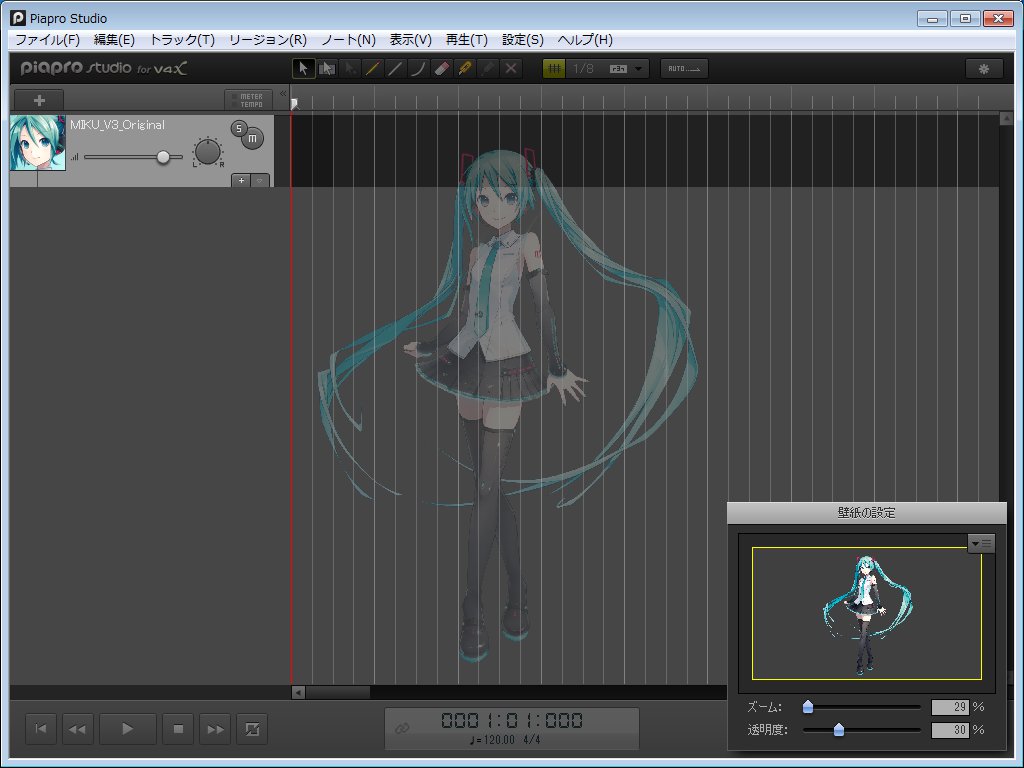Click the track pan knob
This screenshot has height=768, width=1024.
208,152
